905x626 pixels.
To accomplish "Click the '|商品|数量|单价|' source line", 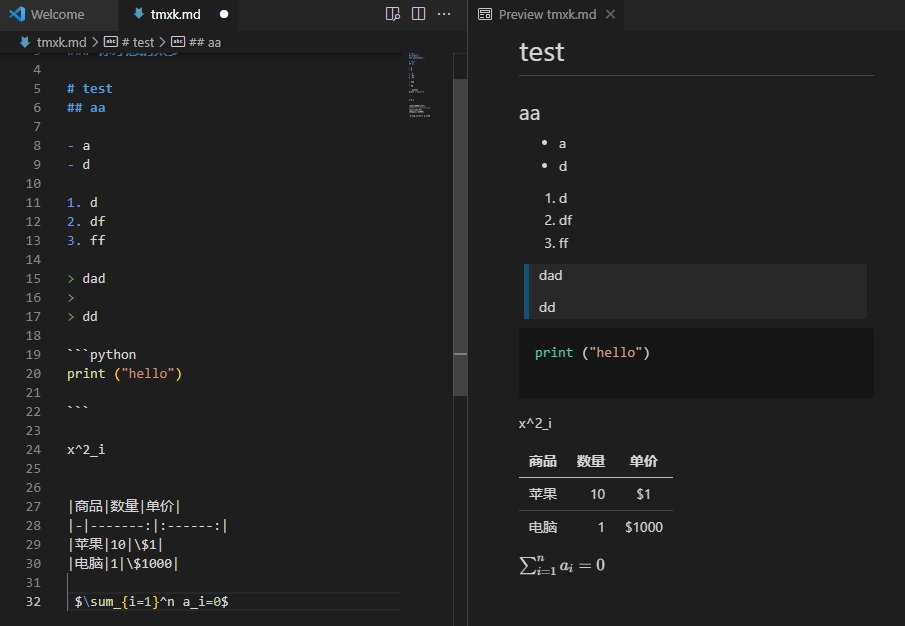I will click(x=125, y=506).
